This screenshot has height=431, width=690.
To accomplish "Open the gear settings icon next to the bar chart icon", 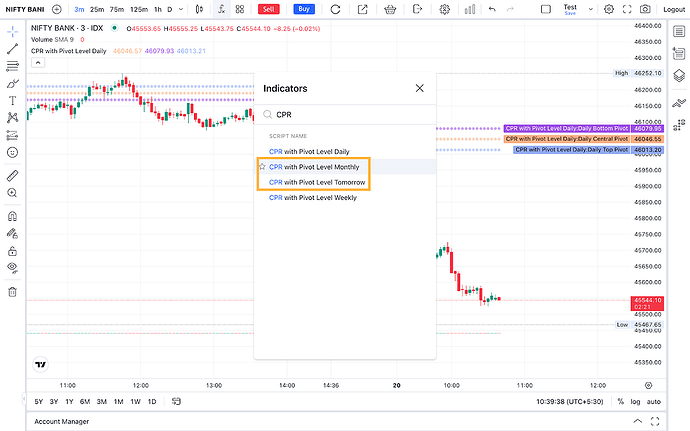I will tap(445, 9).
